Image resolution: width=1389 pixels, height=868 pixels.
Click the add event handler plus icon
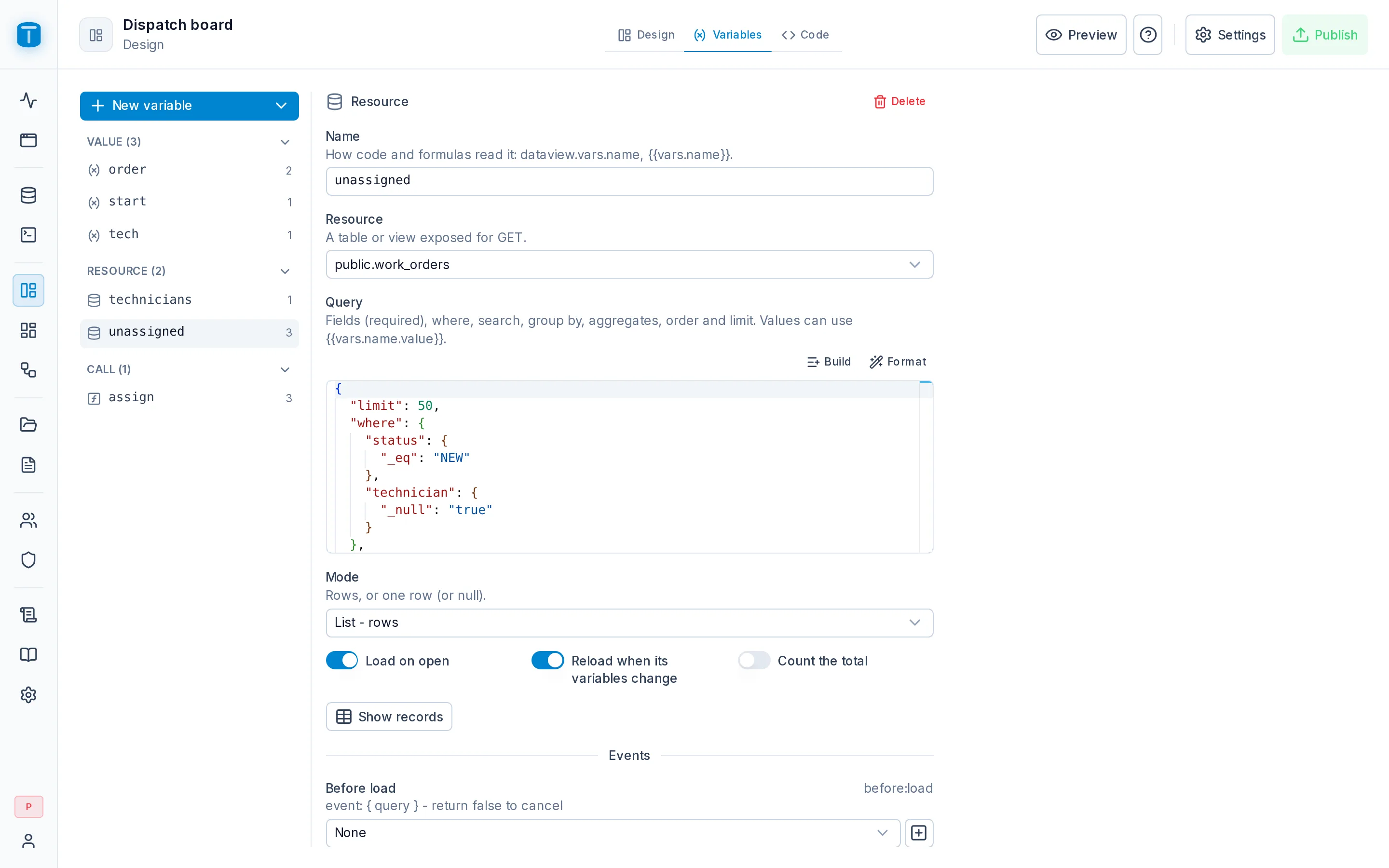[x=919, y=832]
